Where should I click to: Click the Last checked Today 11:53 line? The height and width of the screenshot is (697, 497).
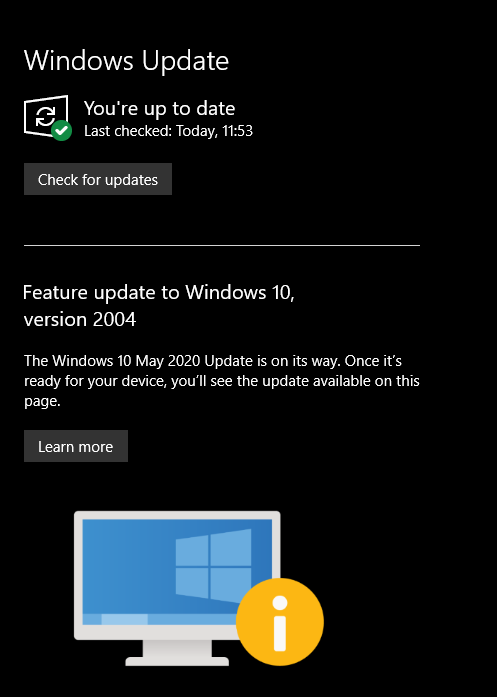(168, 131)
